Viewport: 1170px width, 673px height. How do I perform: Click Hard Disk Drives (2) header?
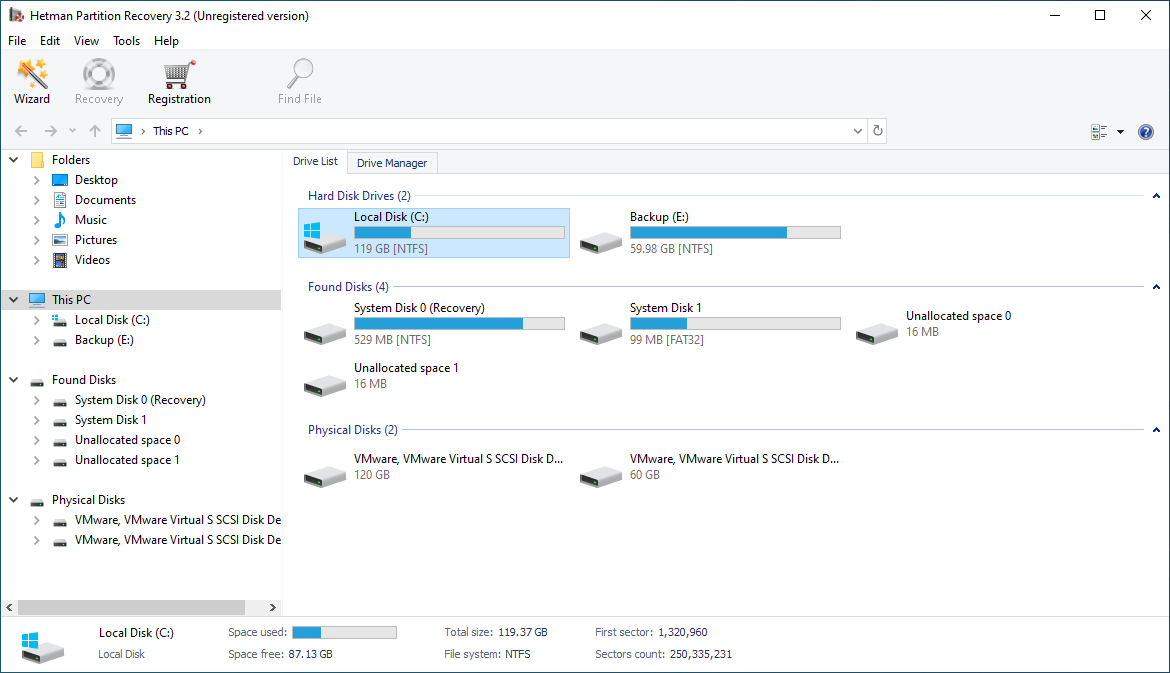[x=359, y=196]
